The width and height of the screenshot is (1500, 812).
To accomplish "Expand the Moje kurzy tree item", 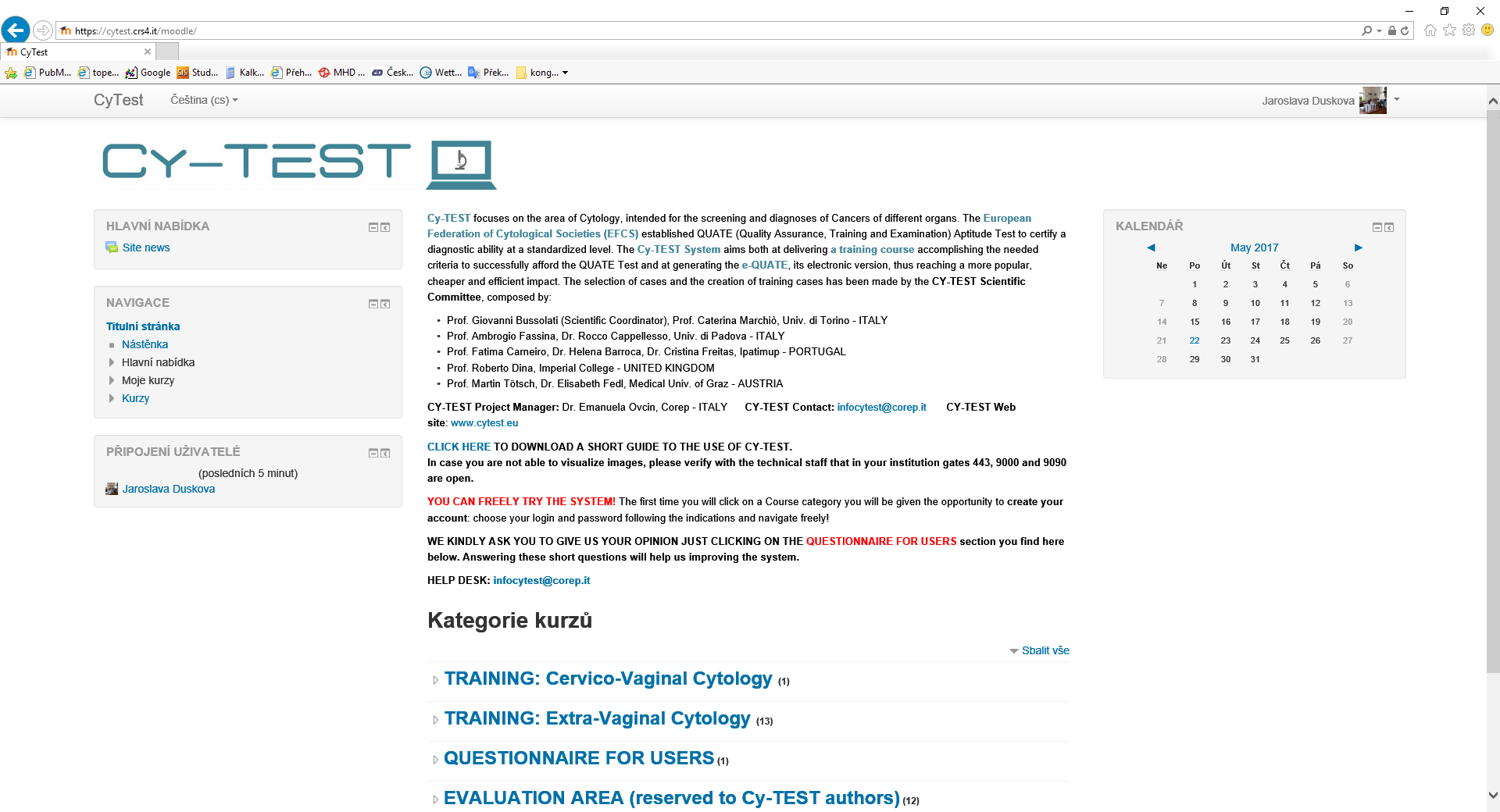I will [112, 380].
